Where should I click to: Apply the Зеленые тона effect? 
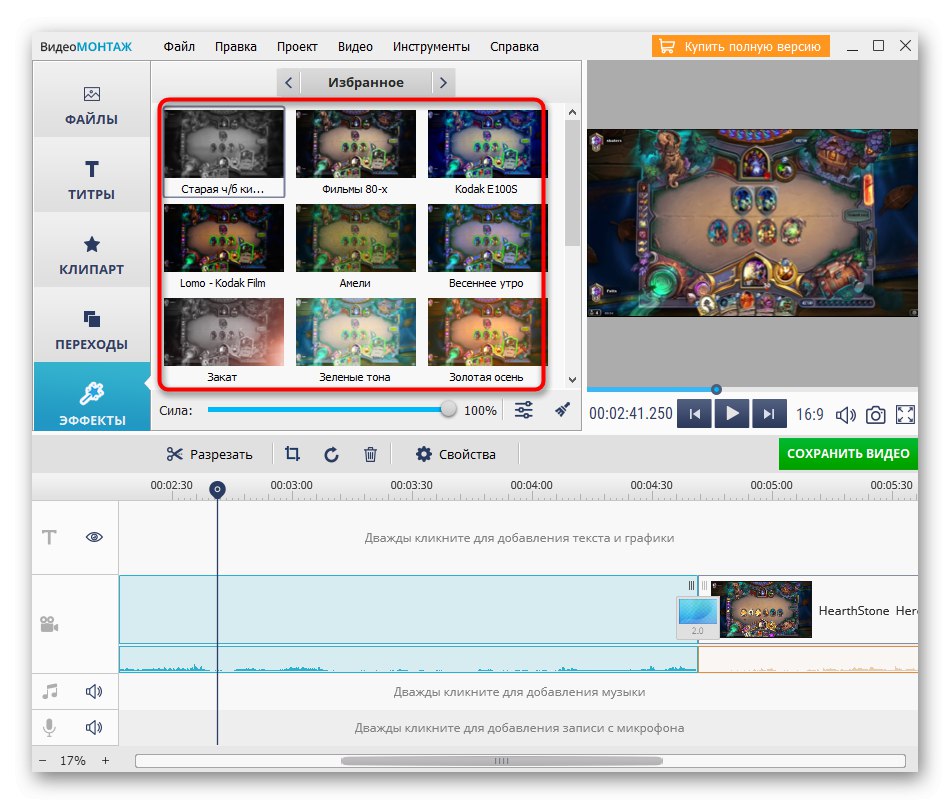coord(355,341)
